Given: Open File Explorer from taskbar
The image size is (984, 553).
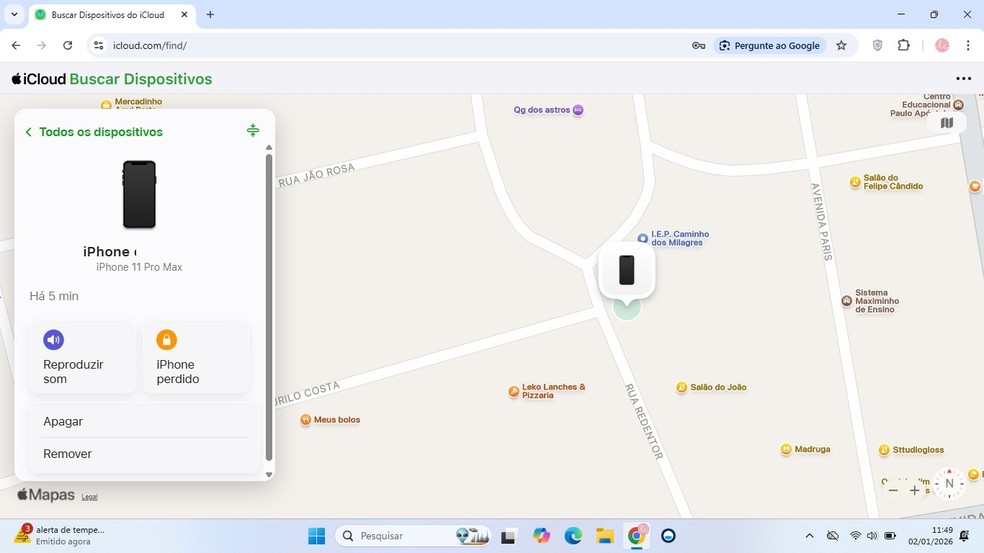Looking at the screenshot, I should pos(604,535).
